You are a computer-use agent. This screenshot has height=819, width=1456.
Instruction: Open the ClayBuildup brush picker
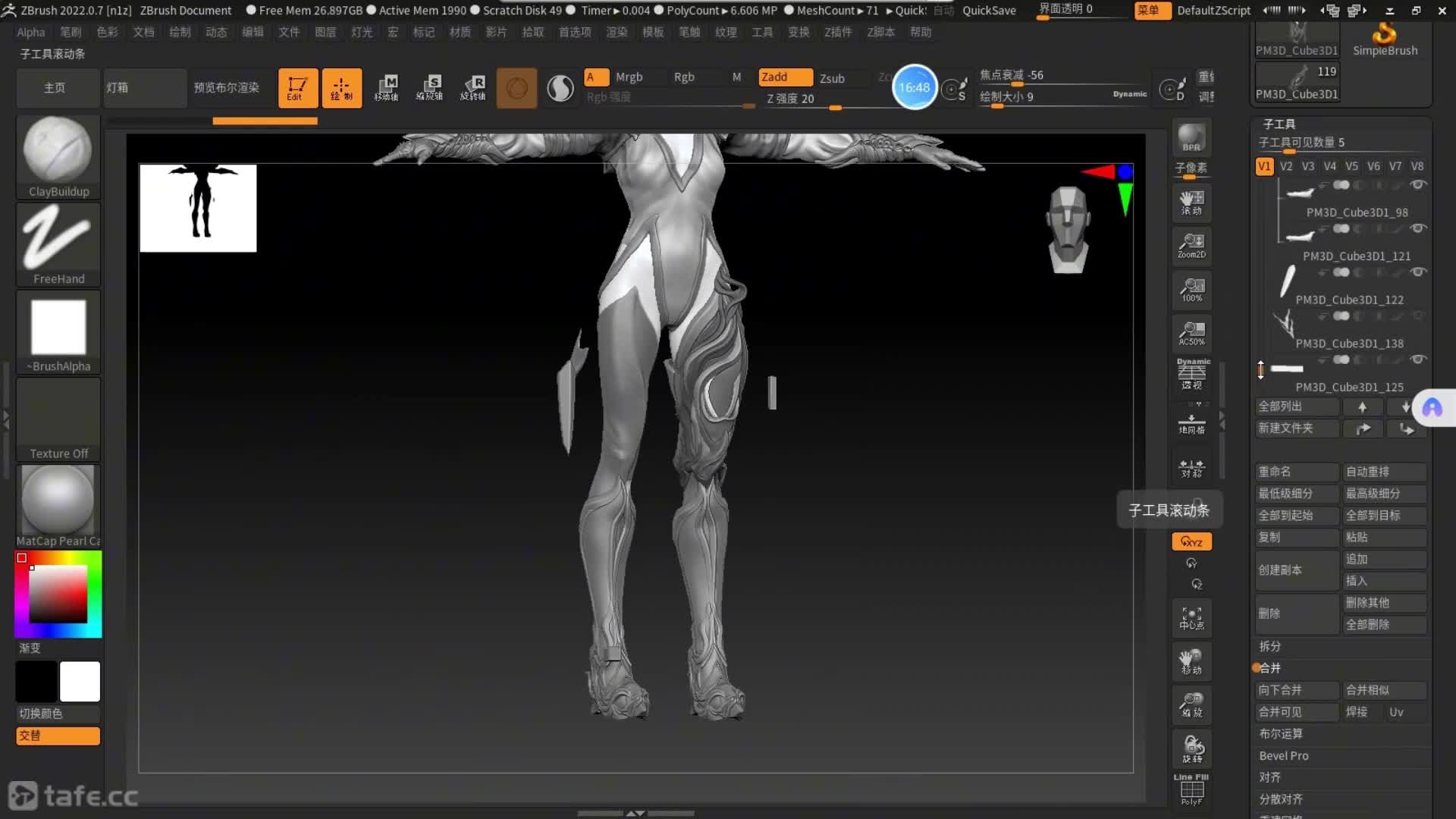tap(58, 156)
